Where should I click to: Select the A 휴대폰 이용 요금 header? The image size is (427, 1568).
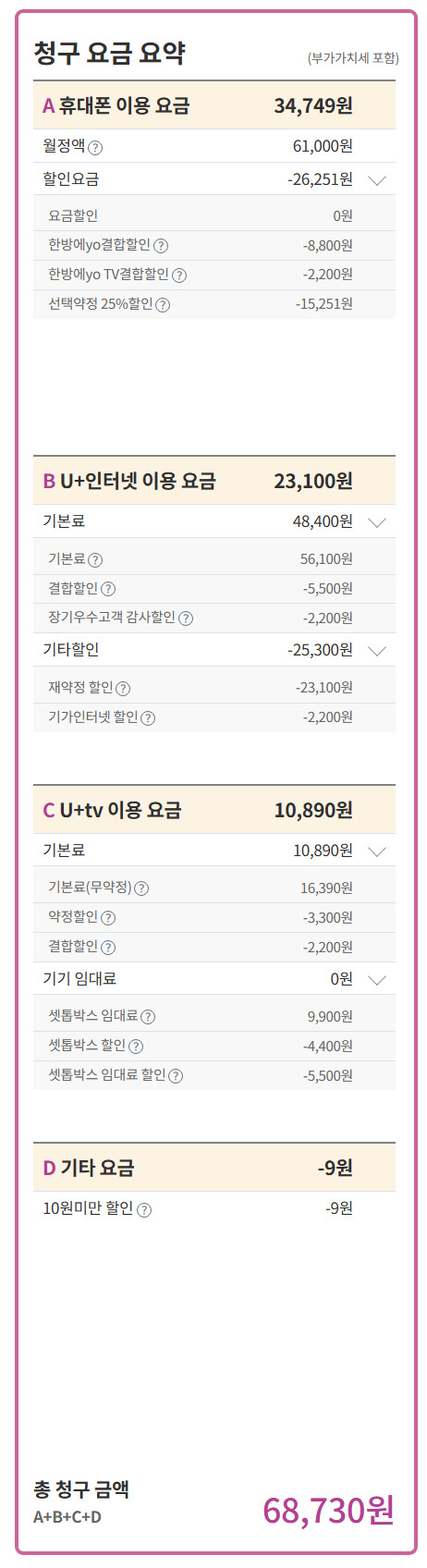tap(214, 105)
